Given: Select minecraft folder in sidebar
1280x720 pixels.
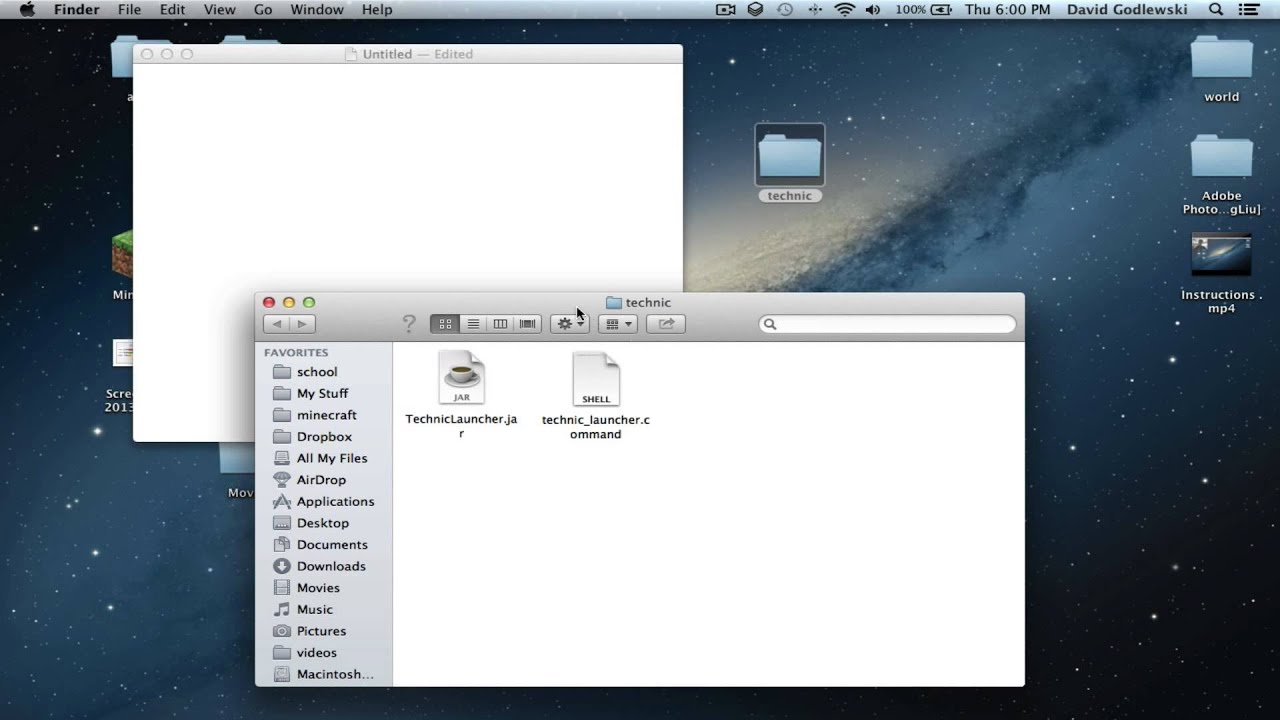Looking at the screenshot, I should (325, 415).
